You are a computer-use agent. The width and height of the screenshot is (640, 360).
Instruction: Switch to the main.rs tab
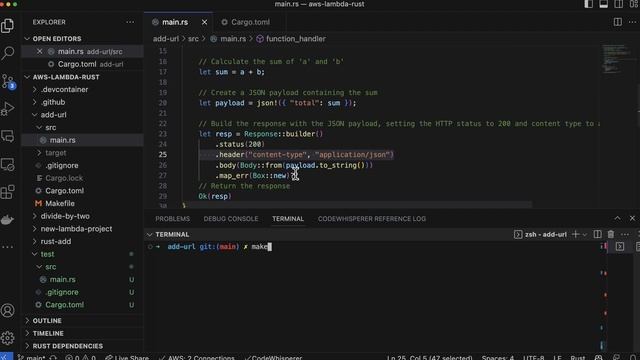point(175,22)
